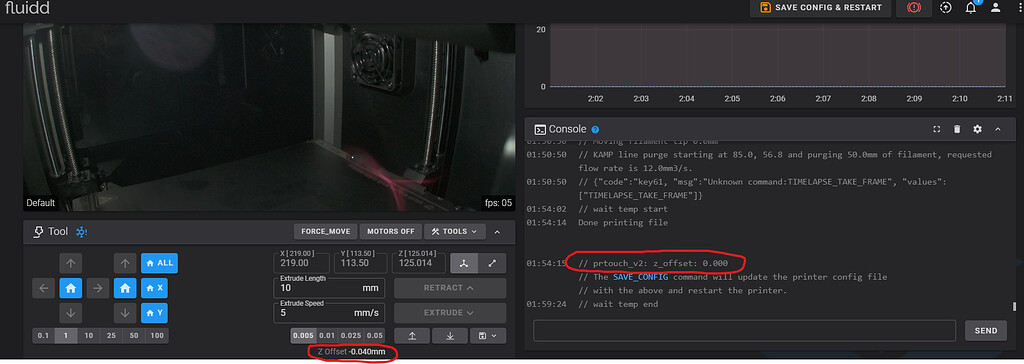Viewport: 1024px width, 364px height.
Task: Home the Y axis
Action: point(154,313)
